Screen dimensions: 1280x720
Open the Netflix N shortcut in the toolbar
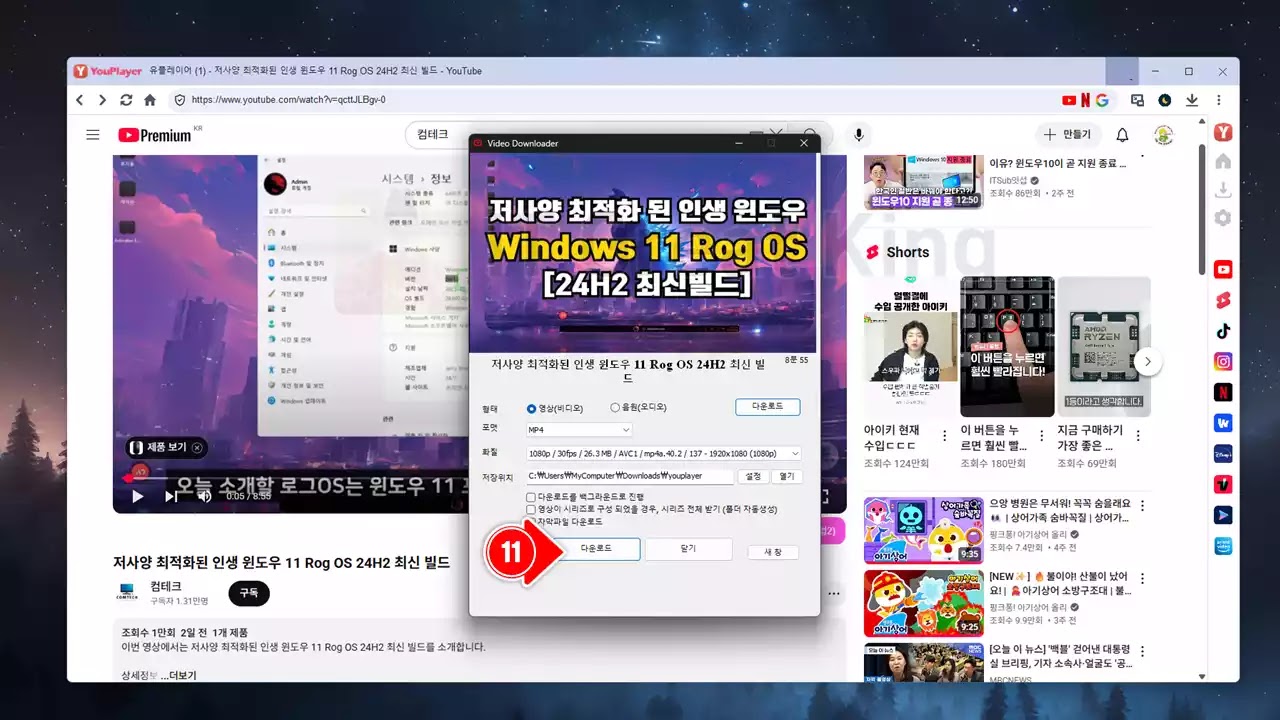pyautogui.click(x=1085, y=100)
